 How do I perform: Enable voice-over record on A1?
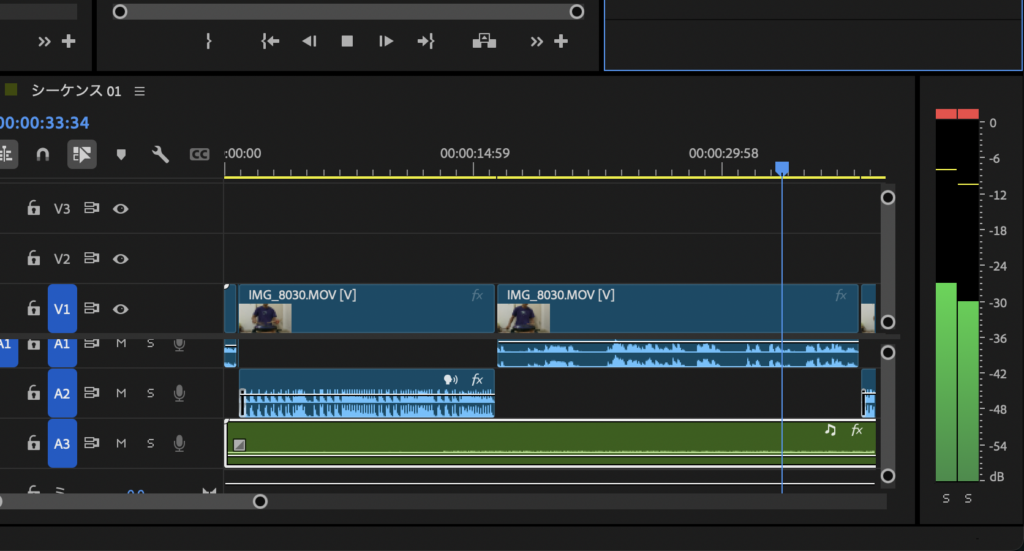[x=179, y=344]
